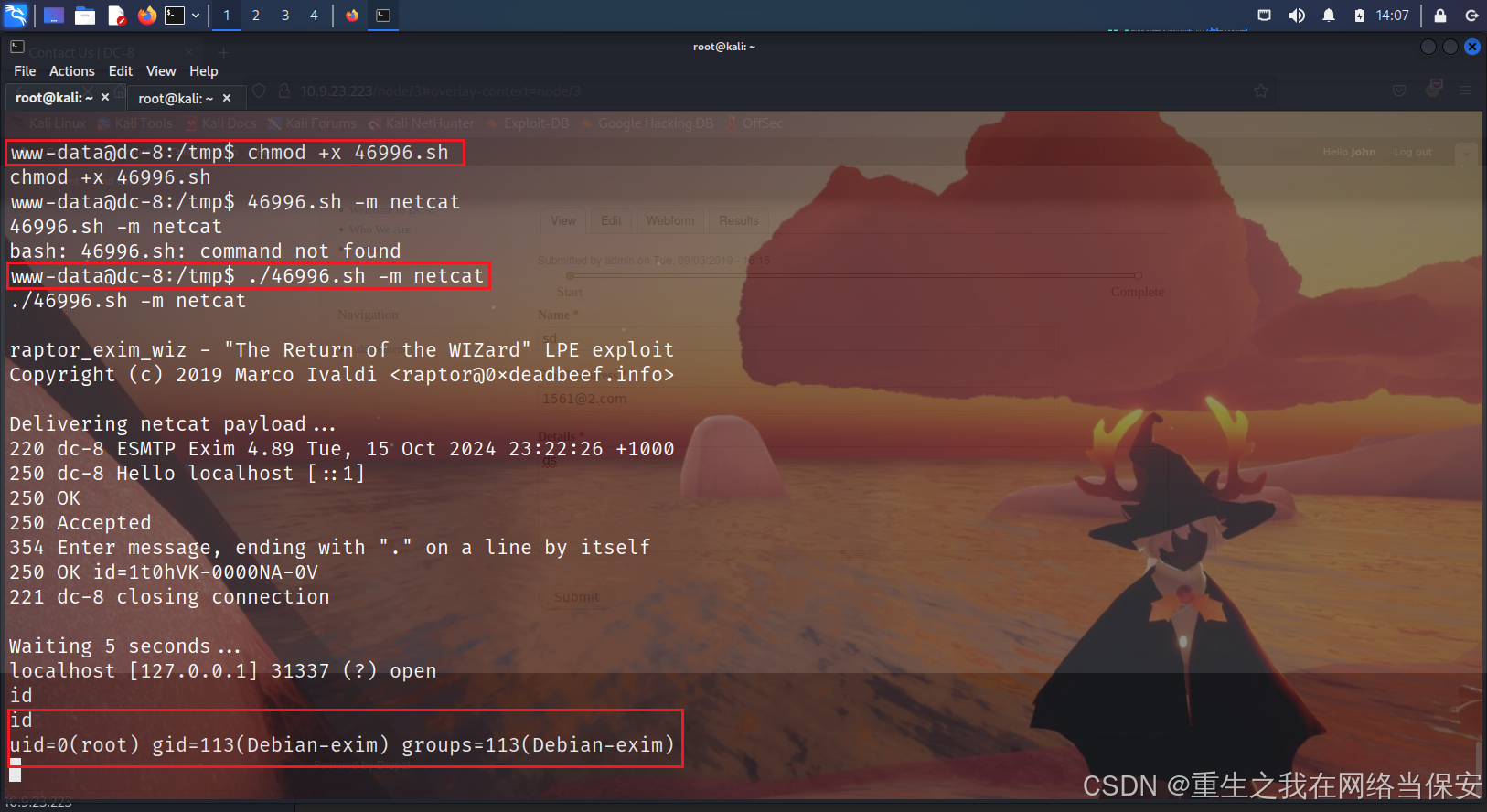Click '250 OK id=1t0hVK-0000NA-0V' line
1487x812 pixels.
pos(164,572)
